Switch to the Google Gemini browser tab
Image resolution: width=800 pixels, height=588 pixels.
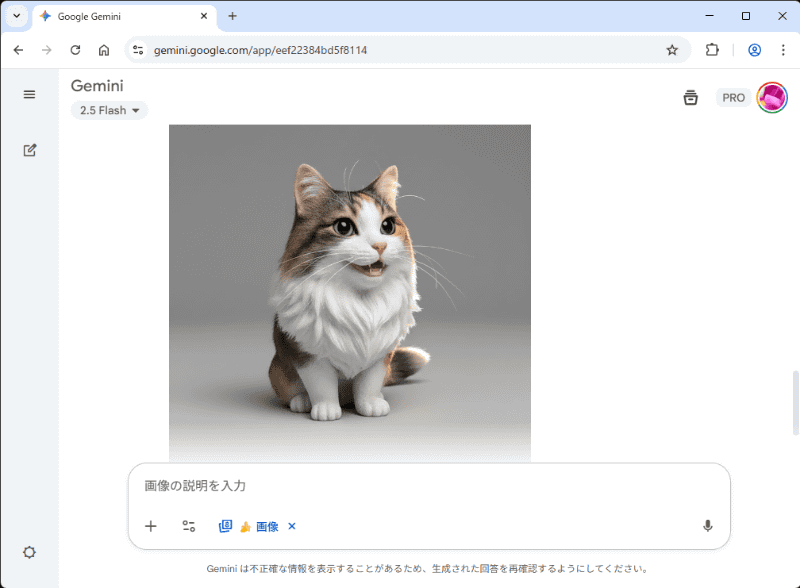[x=110, y=16]
